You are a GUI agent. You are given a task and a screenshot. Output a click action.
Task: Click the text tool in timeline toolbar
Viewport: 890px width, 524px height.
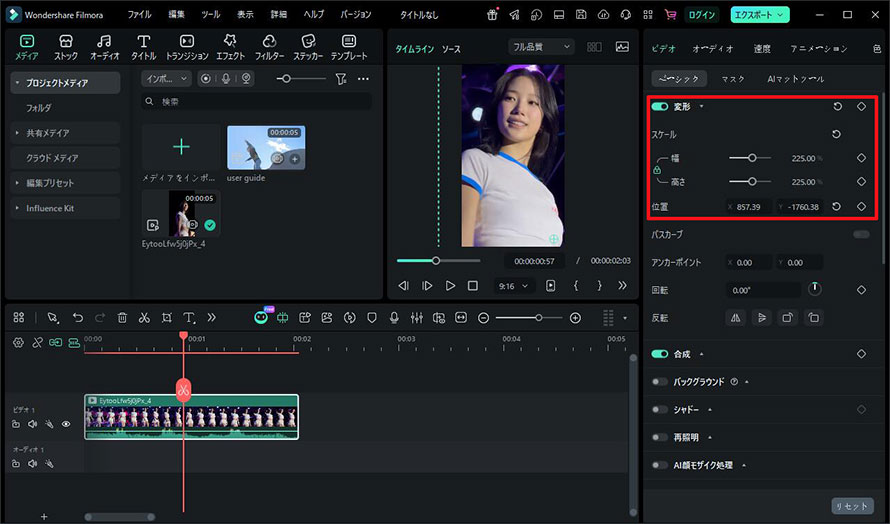pyautogui.click(x=189, y=317)
